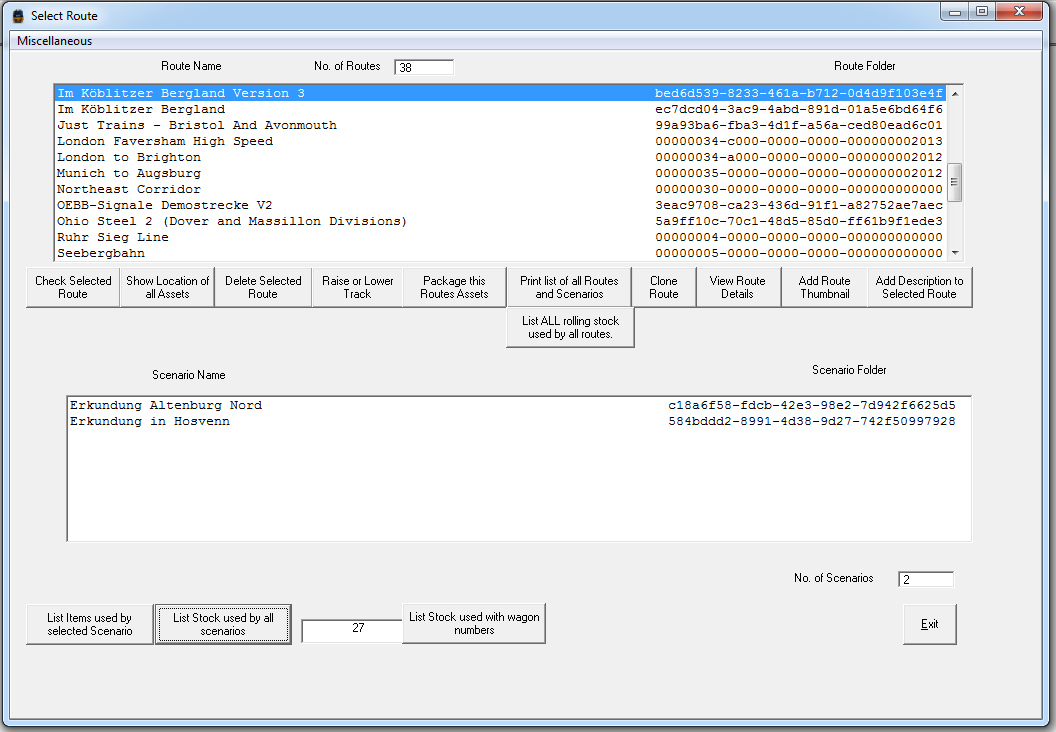Viewport: 1056px width, 732px height.
Task: Click Add Route Thumbnail button
Action: (824, 288)
